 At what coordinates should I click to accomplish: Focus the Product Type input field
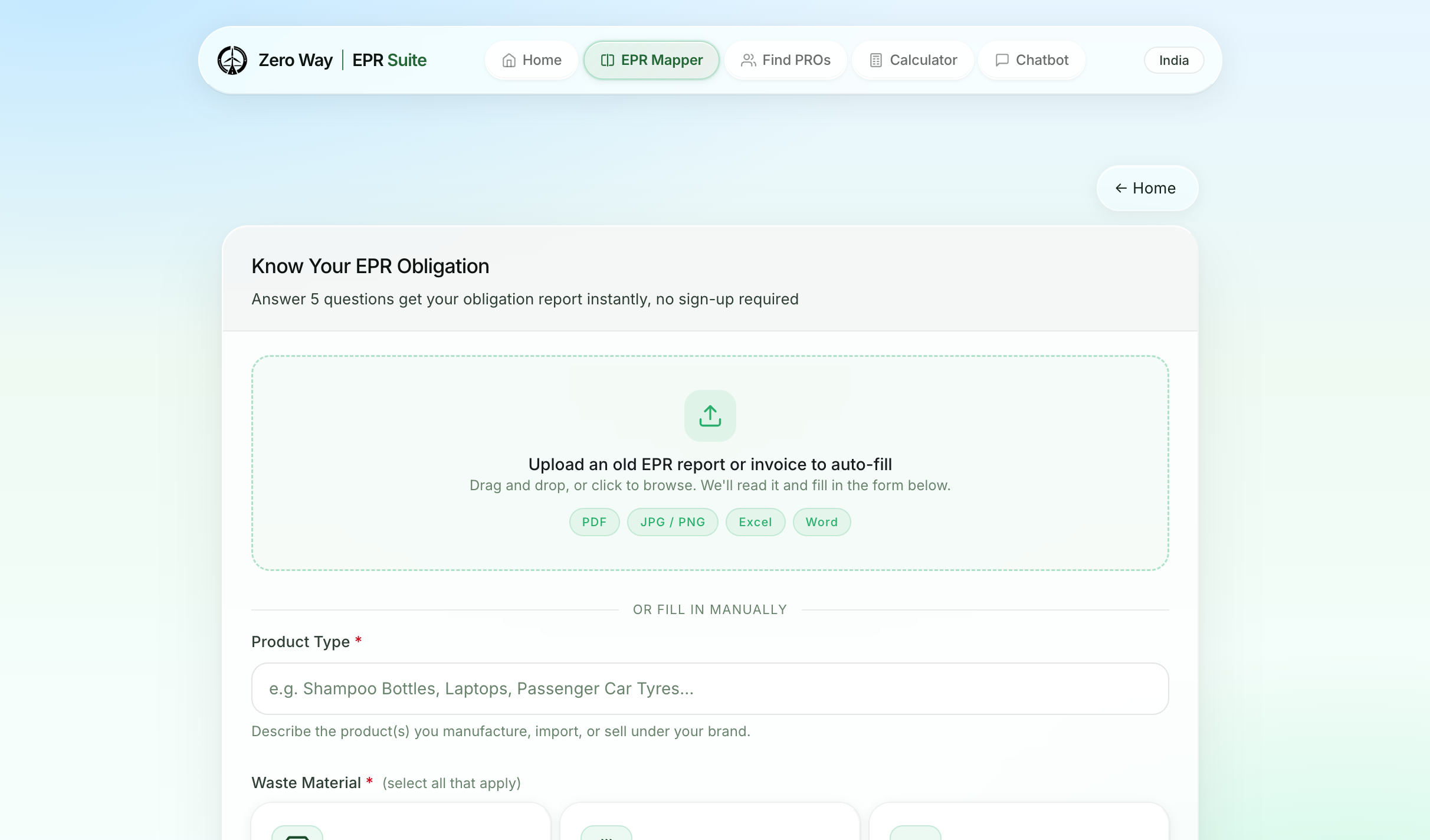coord(710,688)
